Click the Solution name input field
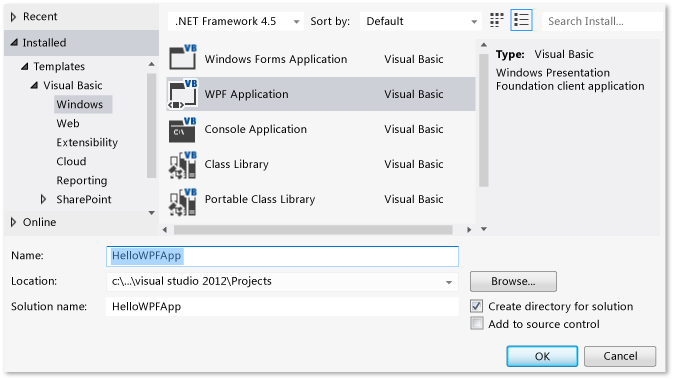The height and width of the screenshot is (380, 674). pyautogui.click(x=282, y=306)
